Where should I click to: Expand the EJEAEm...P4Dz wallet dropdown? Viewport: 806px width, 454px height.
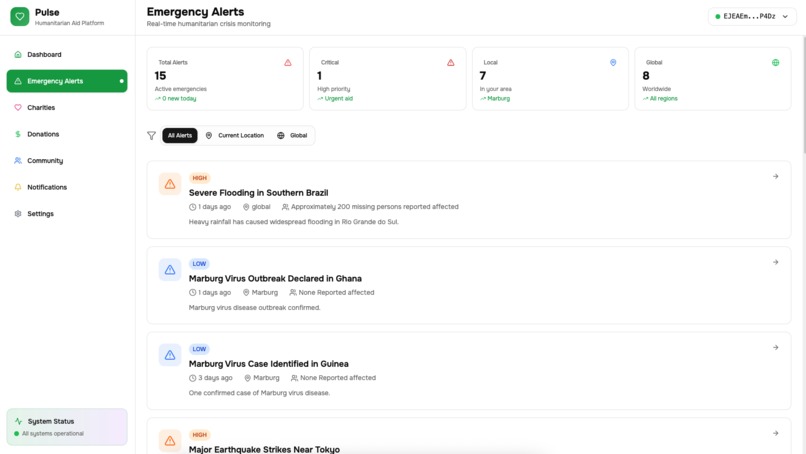click(752, 16)
